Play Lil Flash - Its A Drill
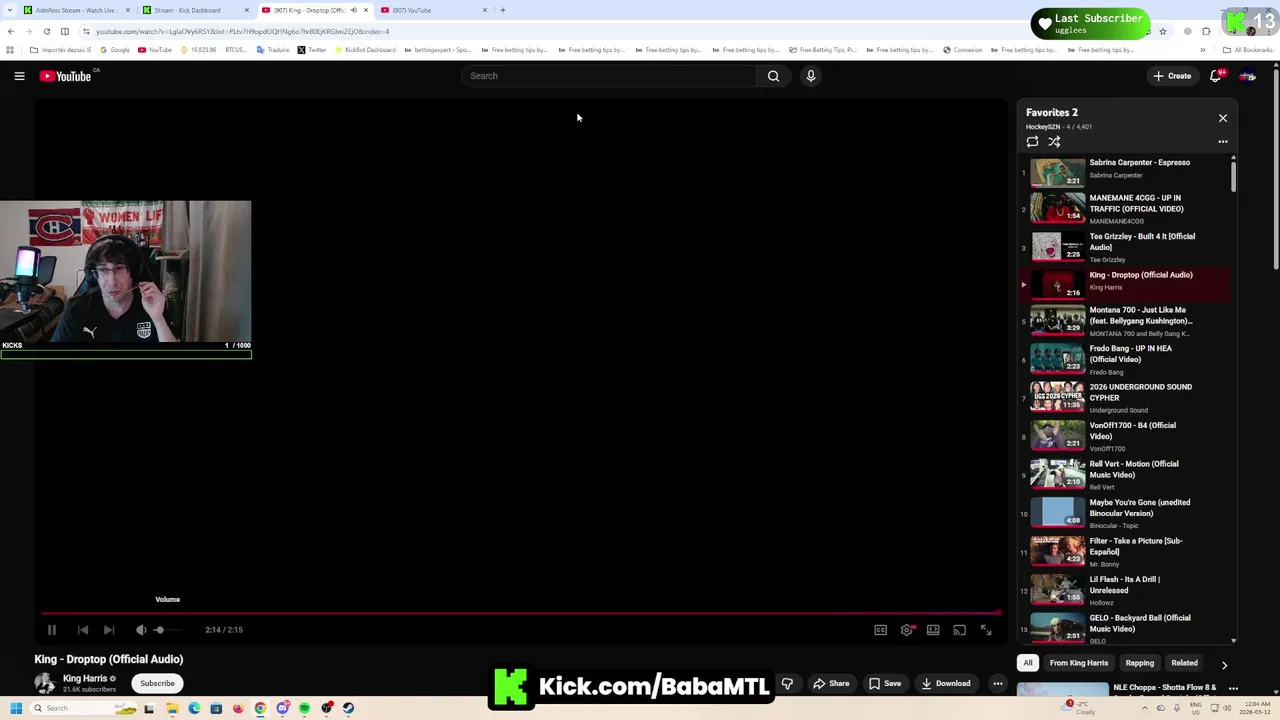The image size is (1280, 720). coord(1125,590)
